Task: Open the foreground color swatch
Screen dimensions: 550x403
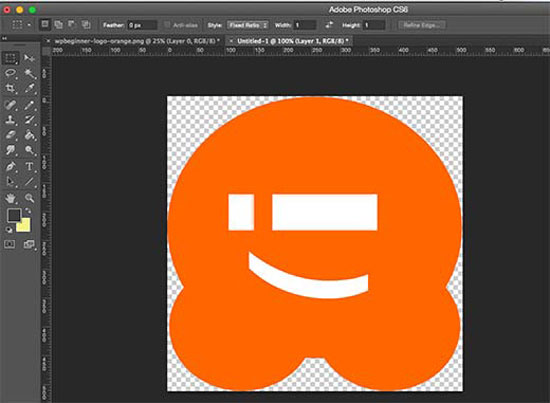Action: pos(14,215)
